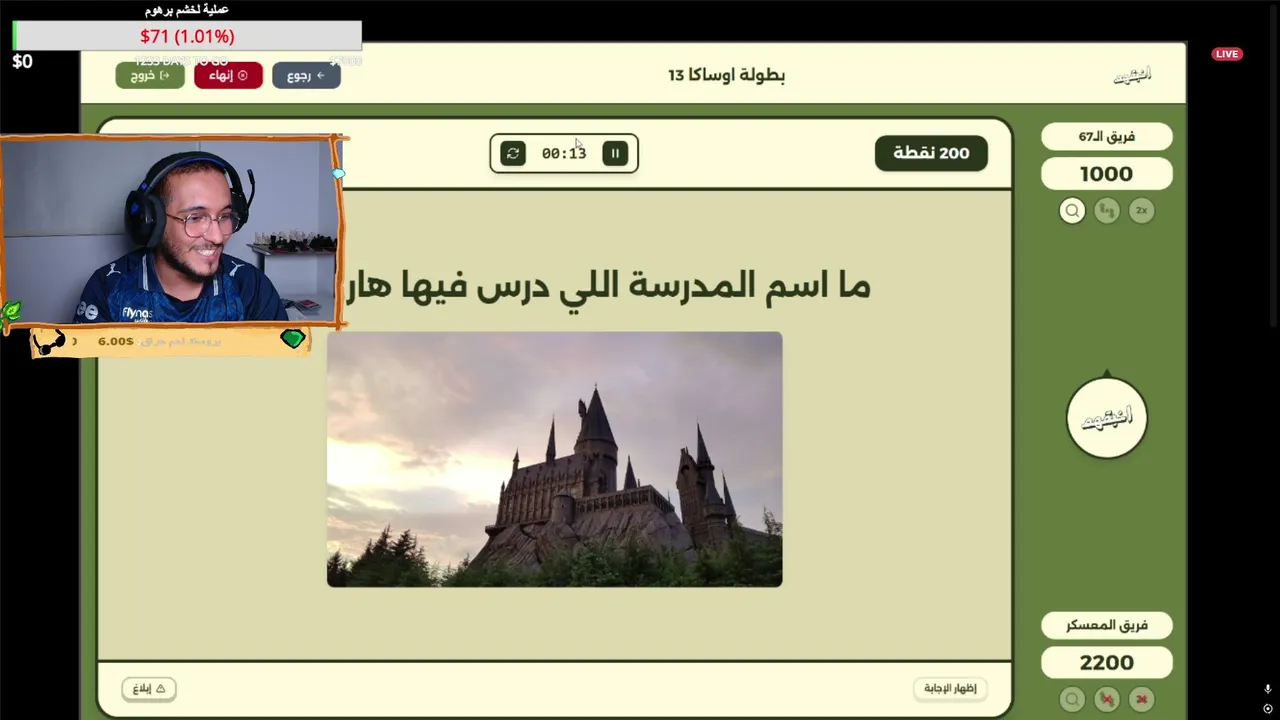Click the خروج exit button
Viewport: 1280px width, 720px height.
150,75
